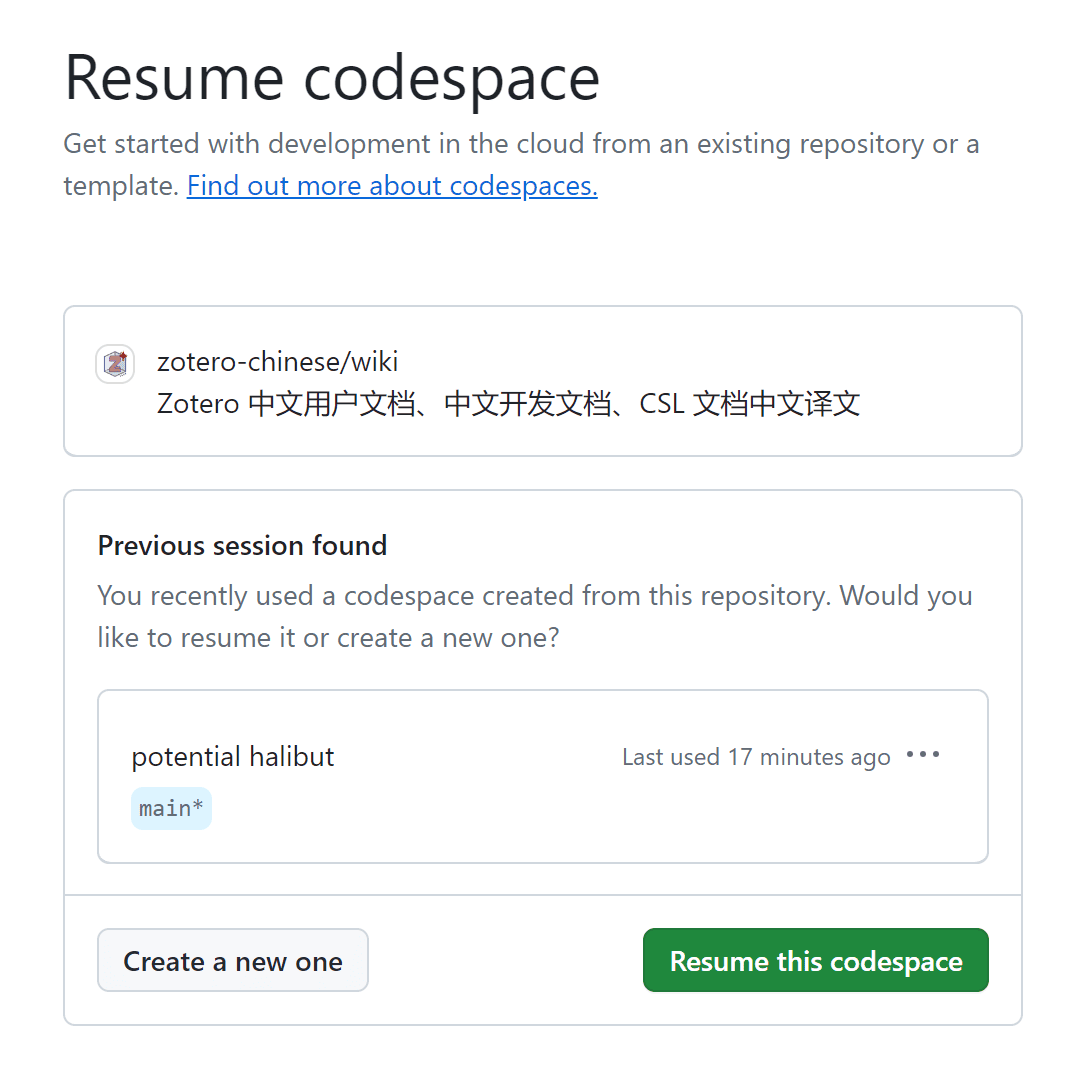Viewport: 1067px width, 1082px height.
Task: Click the main* label on the codespace
Action: click(171, 808)
